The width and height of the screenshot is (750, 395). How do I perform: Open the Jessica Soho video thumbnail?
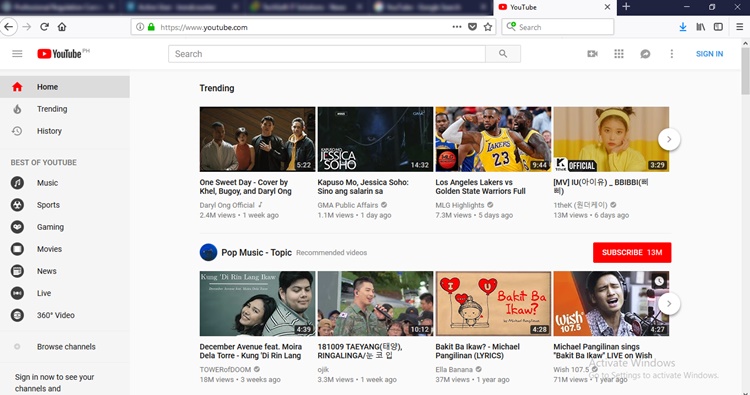click(375, 139)
